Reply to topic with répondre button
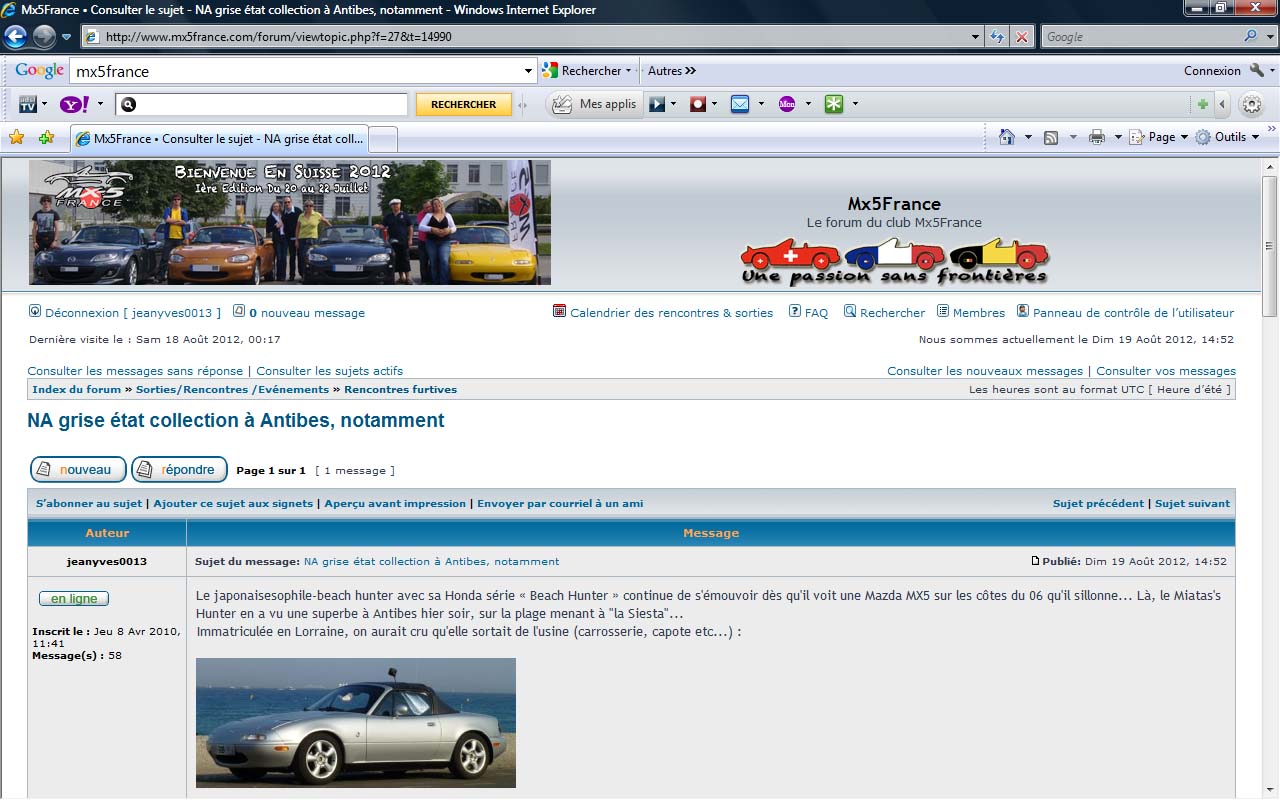 pyautogui.click(x=179, y=469)
